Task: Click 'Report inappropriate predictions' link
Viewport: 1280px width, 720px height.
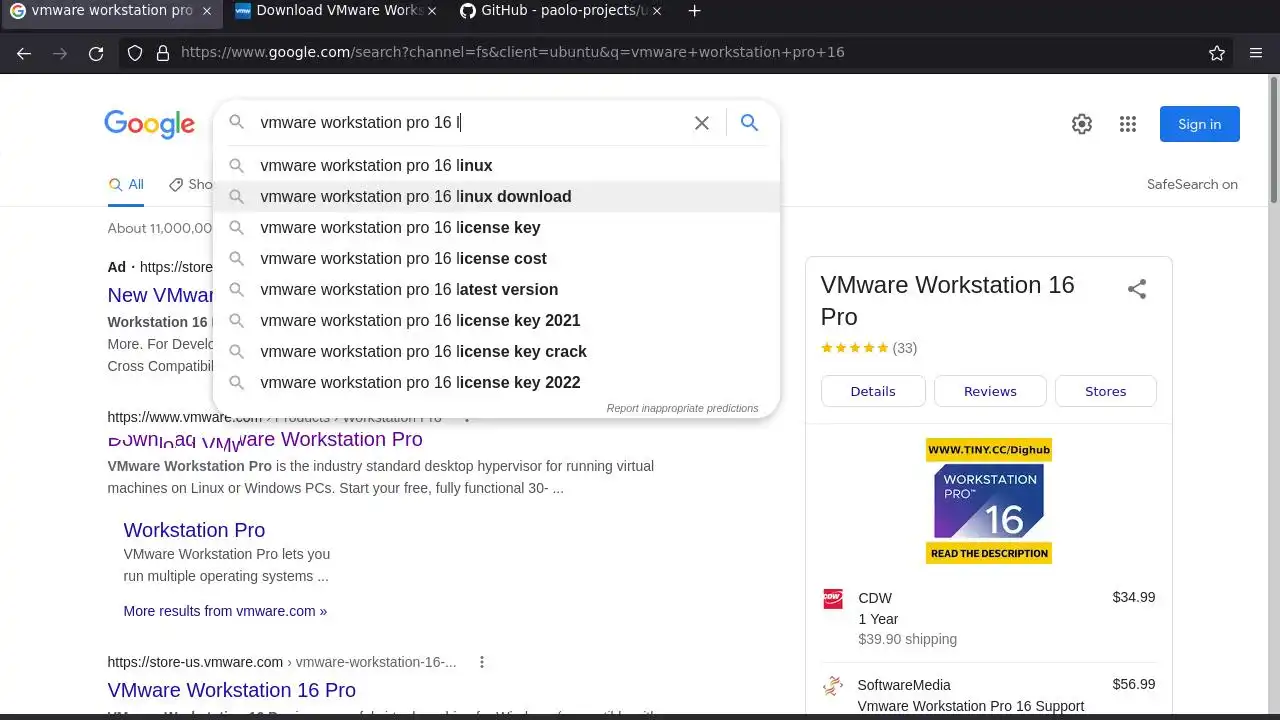Action: 682,408
